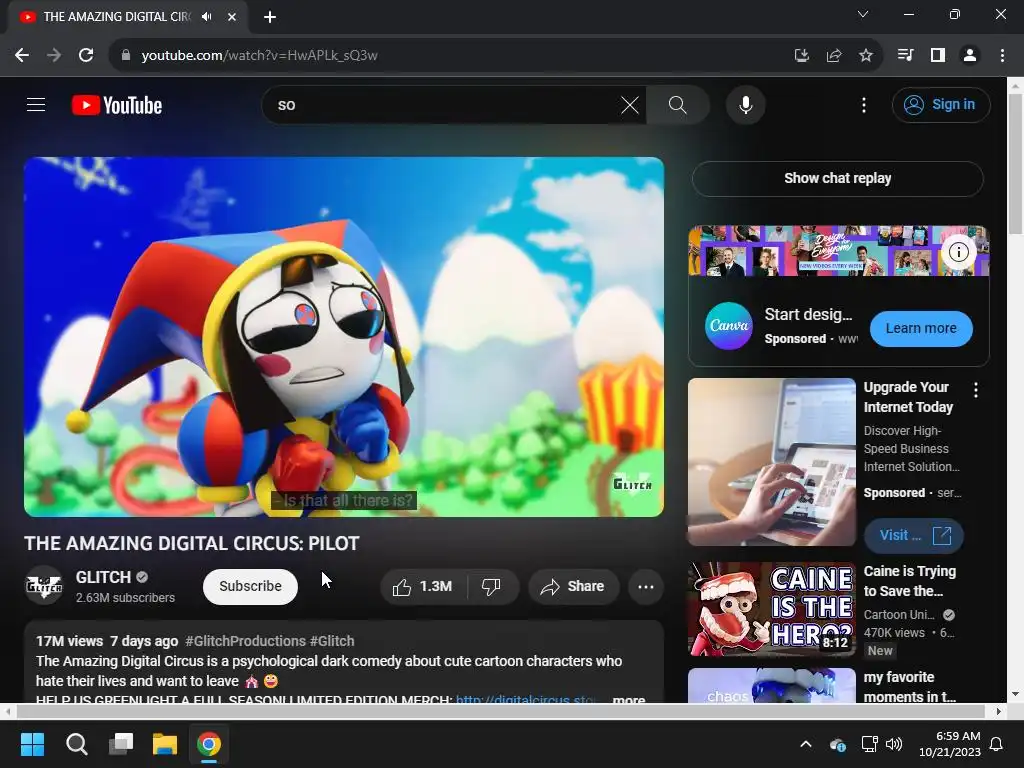Open the GLITCH channel name link
Viewport: 1024px width, 768px height.
click(103, 577)
